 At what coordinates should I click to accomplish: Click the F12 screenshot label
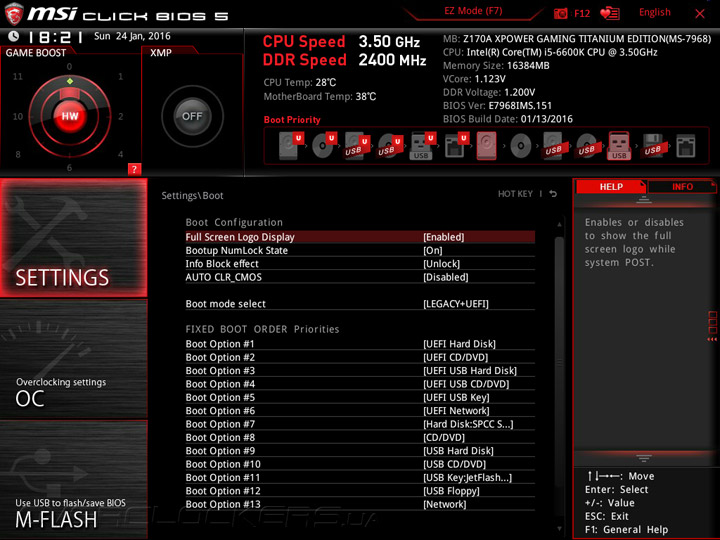[x=582, y=13]
